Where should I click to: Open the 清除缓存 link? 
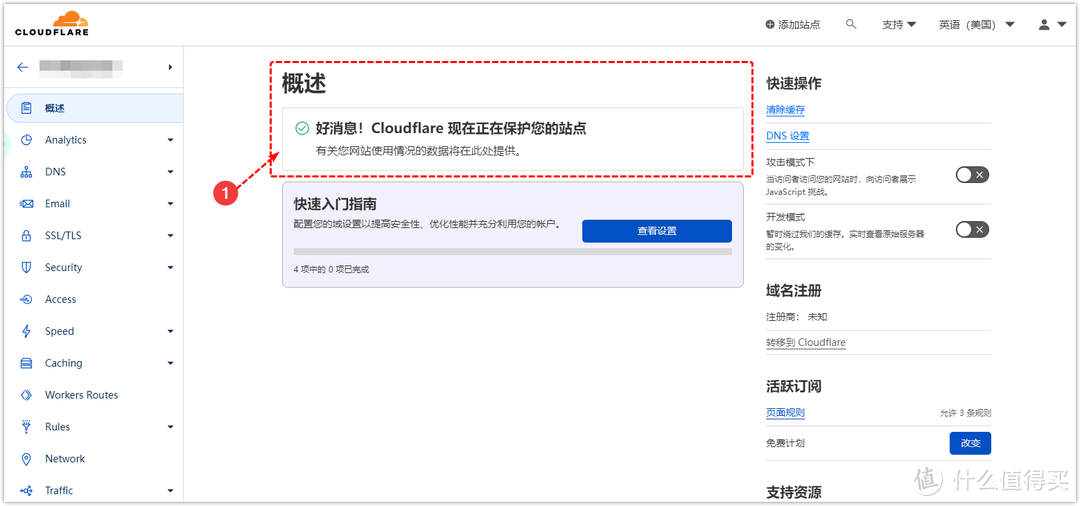[786, 109]
